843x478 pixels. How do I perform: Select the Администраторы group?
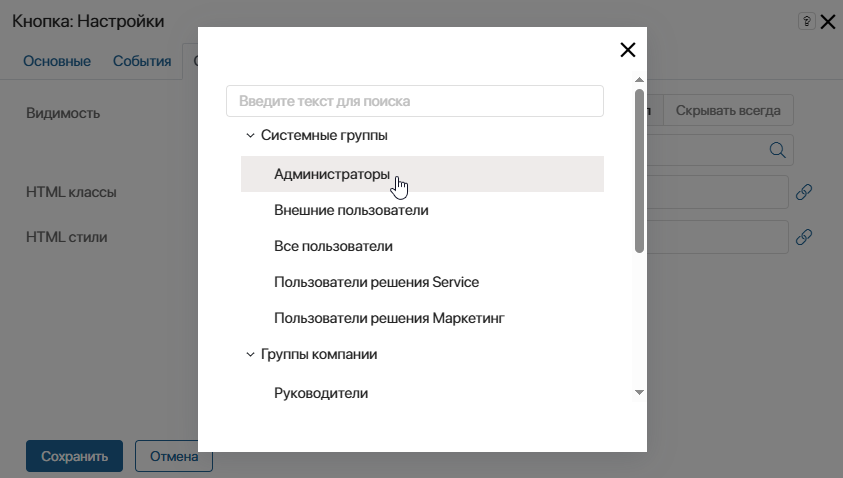pos(331,174)
